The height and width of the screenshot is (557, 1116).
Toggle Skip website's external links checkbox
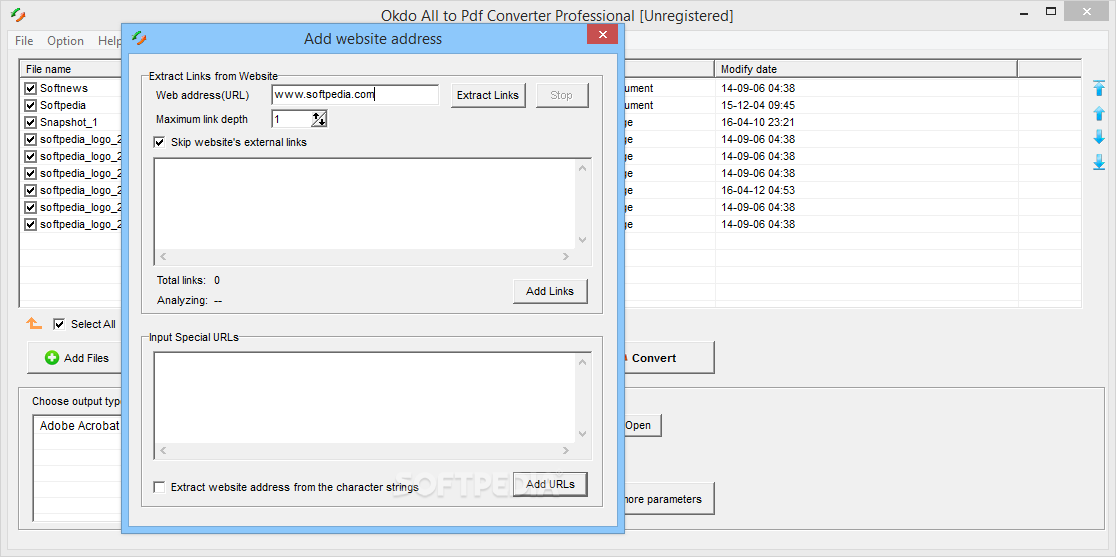click(x=159, y=142)
